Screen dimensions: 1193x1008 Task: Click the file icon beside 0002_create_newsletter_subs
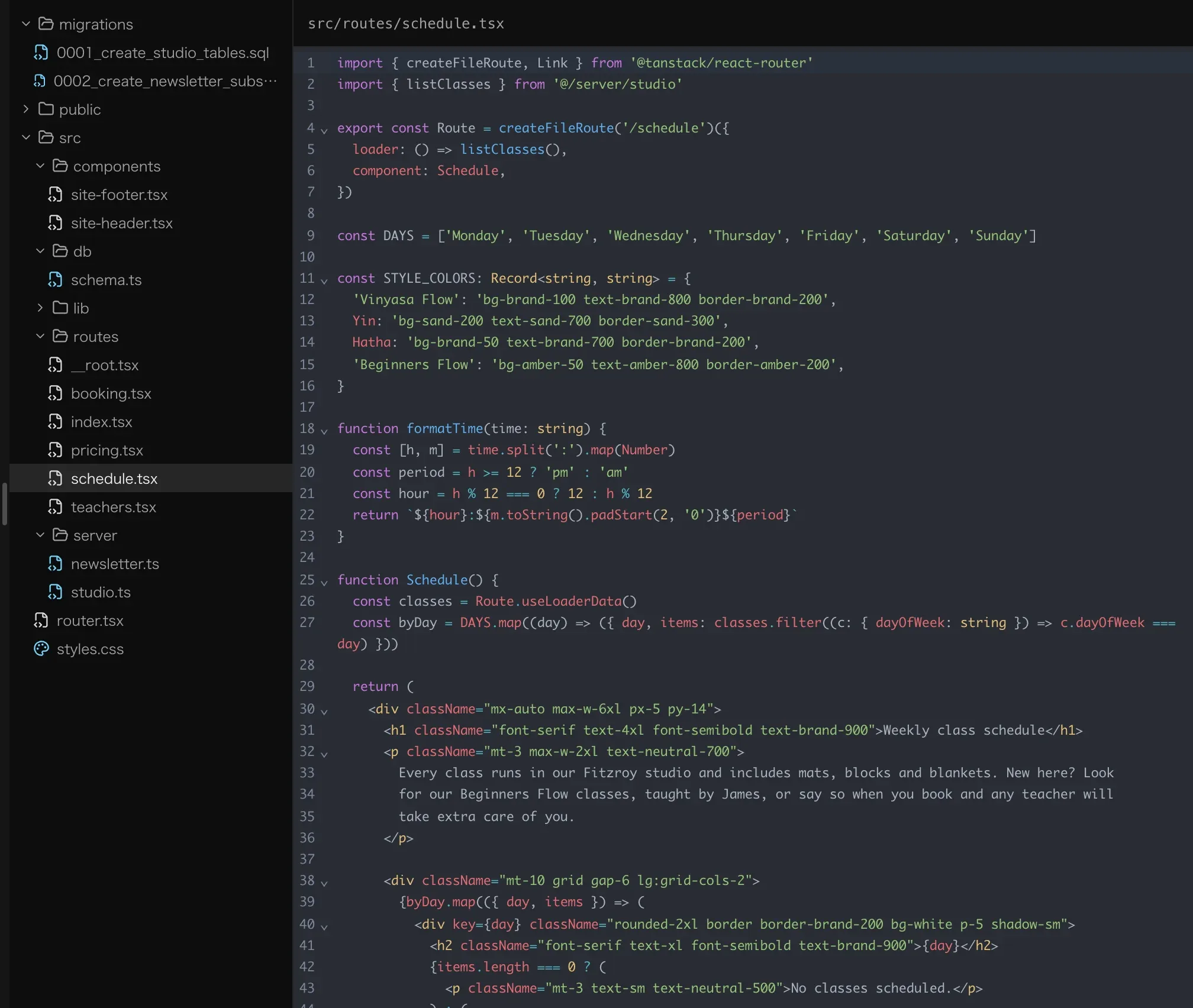click(x=40, y=81)
